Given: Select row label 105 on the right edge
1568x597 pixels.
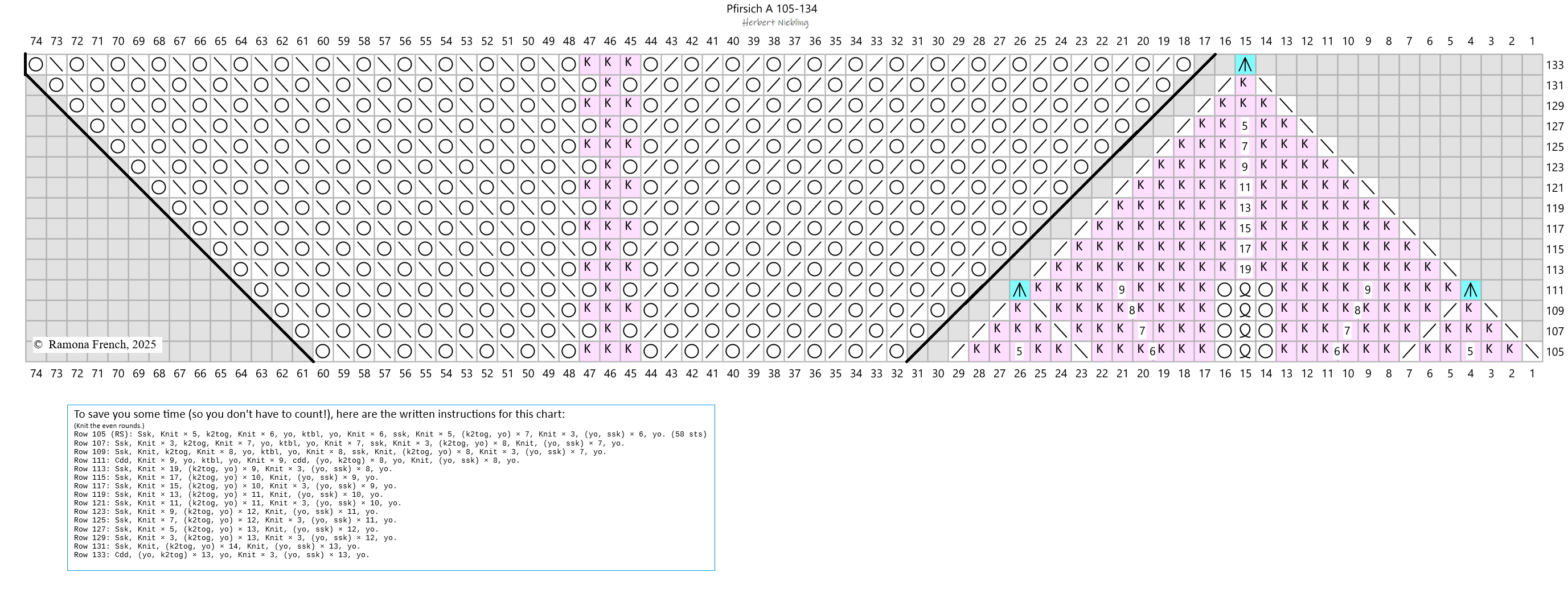Looking at the screenshot, I should (x=1554, y=352).
